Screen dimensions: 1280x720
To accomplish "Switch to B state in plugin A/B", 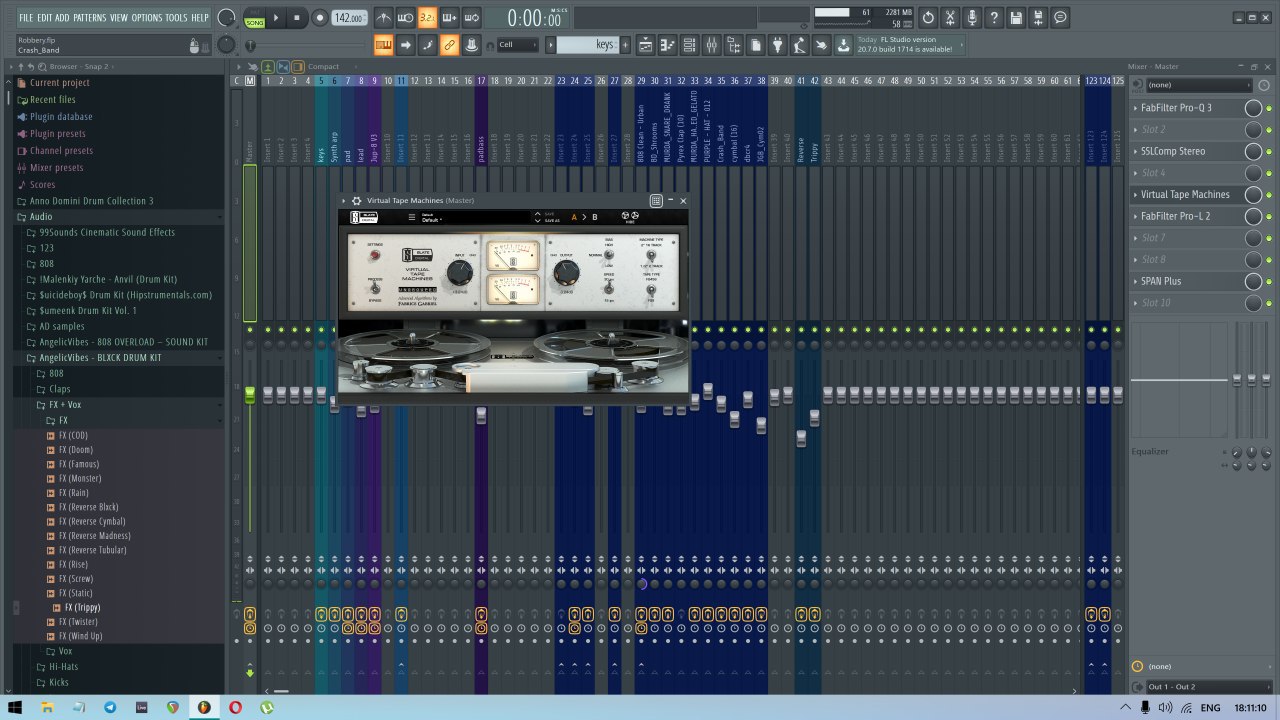I will (x=594, y=217).
